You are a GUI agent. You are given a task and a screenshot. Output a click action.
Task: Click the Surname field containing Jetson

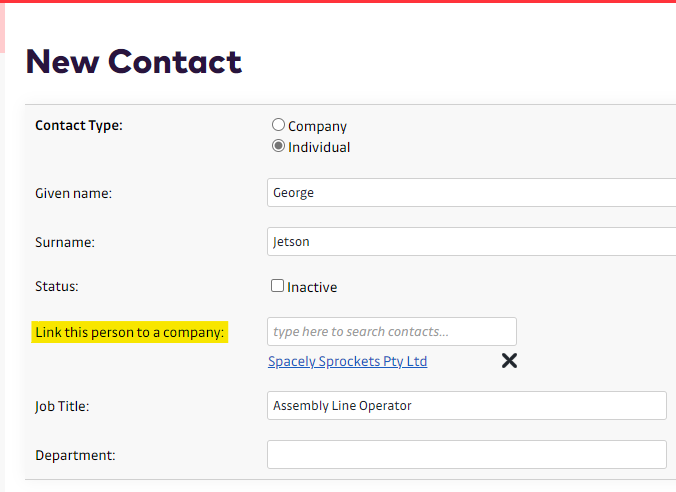point(470,241)
